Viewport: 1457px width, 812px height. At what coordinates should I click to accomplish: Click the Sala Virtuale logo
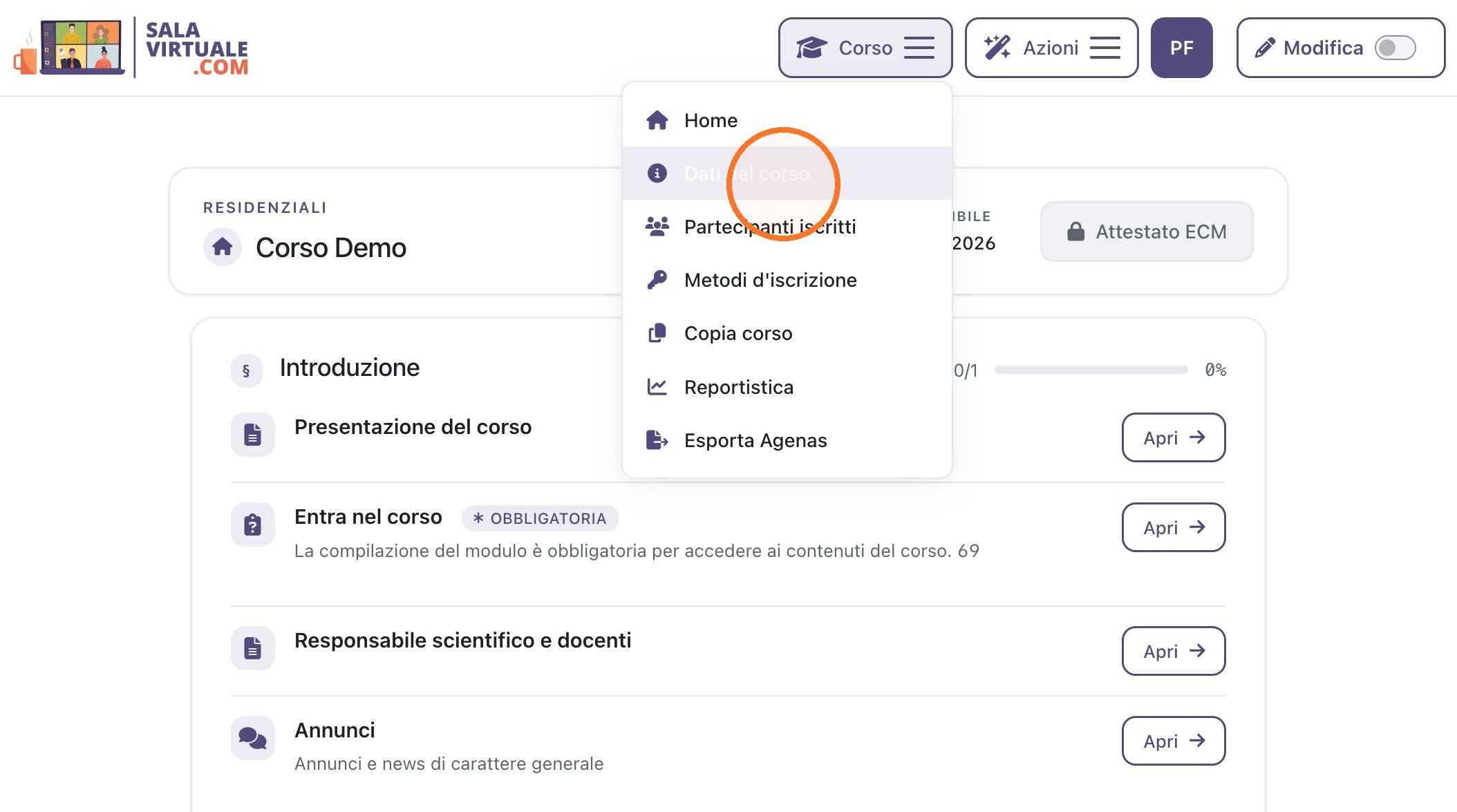click(x=131, y=48)
